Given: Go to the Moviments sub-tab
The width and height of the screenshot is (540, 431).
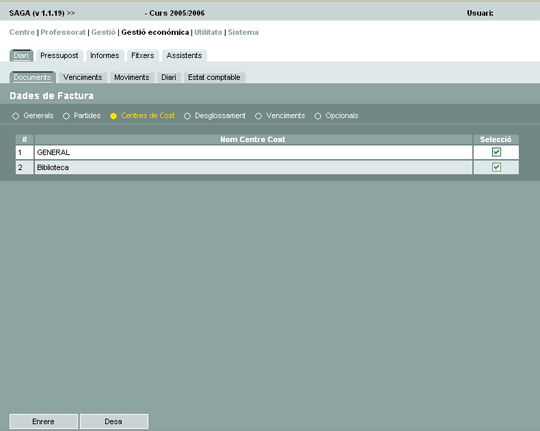Looking at the screenshot, I should [x=132, y=77].
